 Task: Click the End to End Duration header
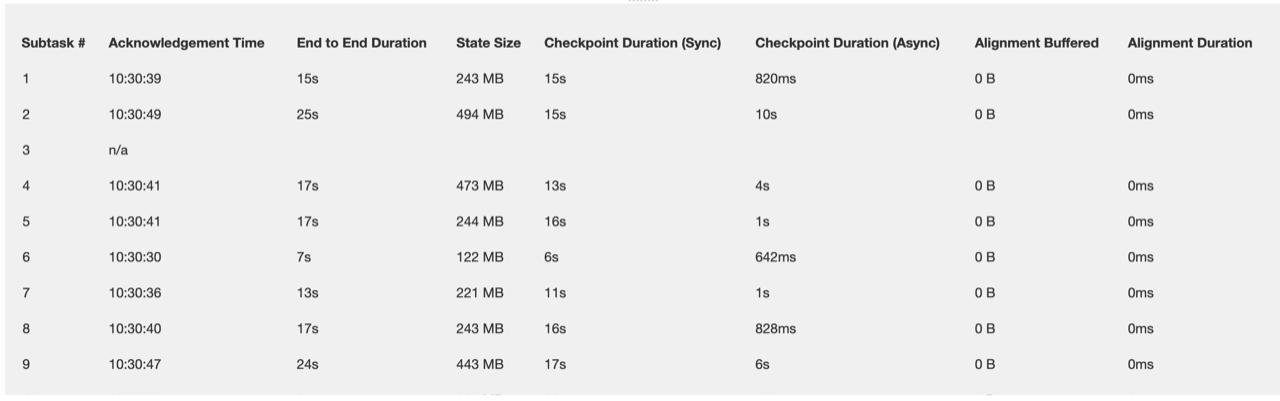(x=361, y=43)
